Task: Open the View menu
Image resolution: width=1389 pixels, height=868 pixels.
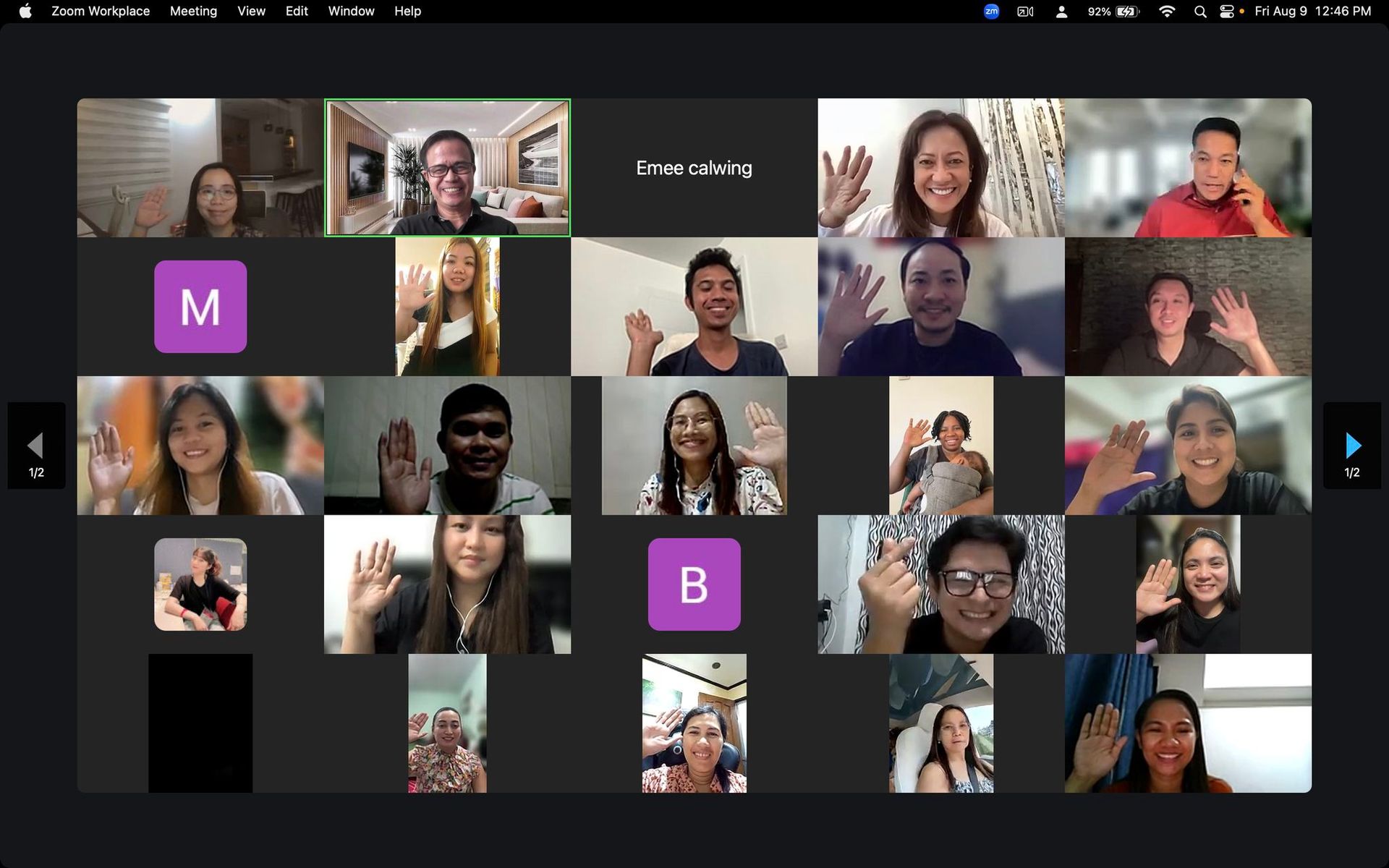Action: 251,11
